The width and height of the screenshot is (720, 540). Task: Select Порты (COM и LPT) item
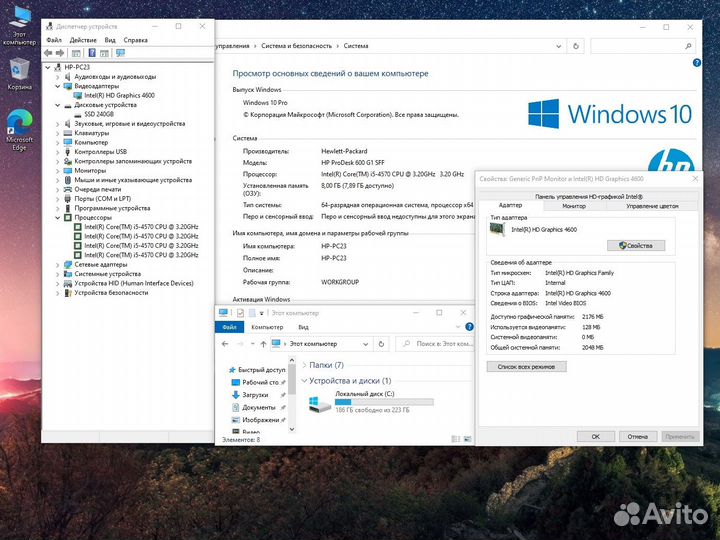pos(102,199)
